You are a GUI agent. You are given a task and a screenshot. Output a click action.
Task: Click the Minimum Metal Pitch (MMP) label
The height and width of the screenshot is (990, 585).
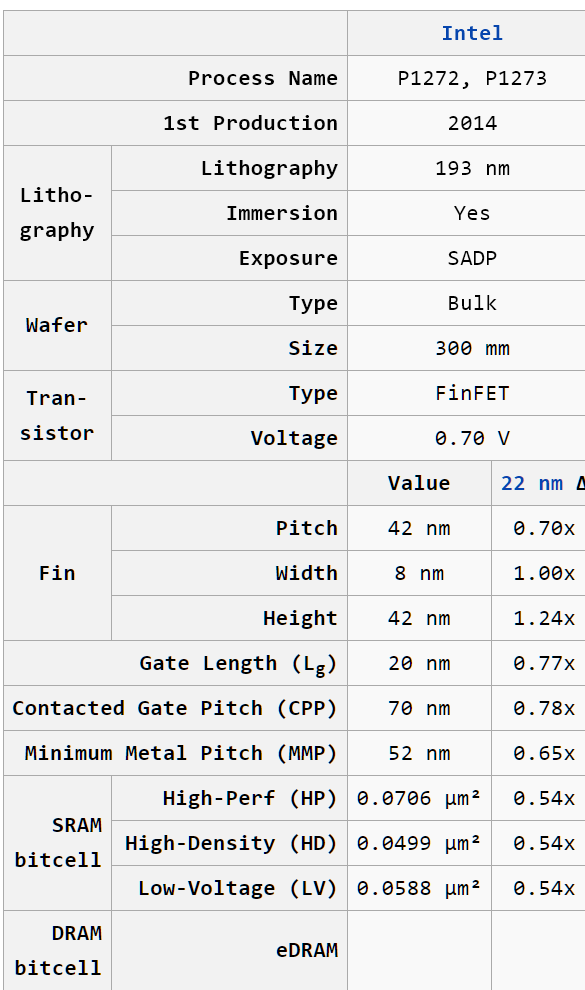181,753
